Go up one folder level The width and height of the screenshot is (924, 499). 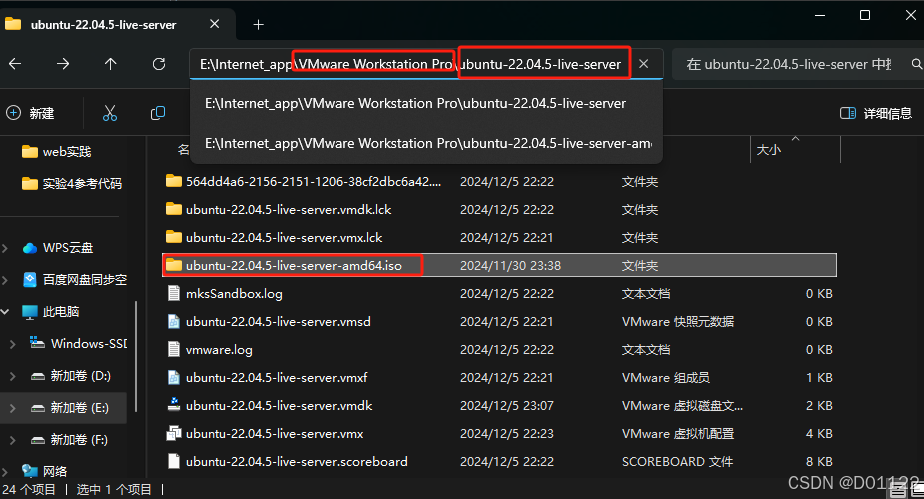coord(110,64)
